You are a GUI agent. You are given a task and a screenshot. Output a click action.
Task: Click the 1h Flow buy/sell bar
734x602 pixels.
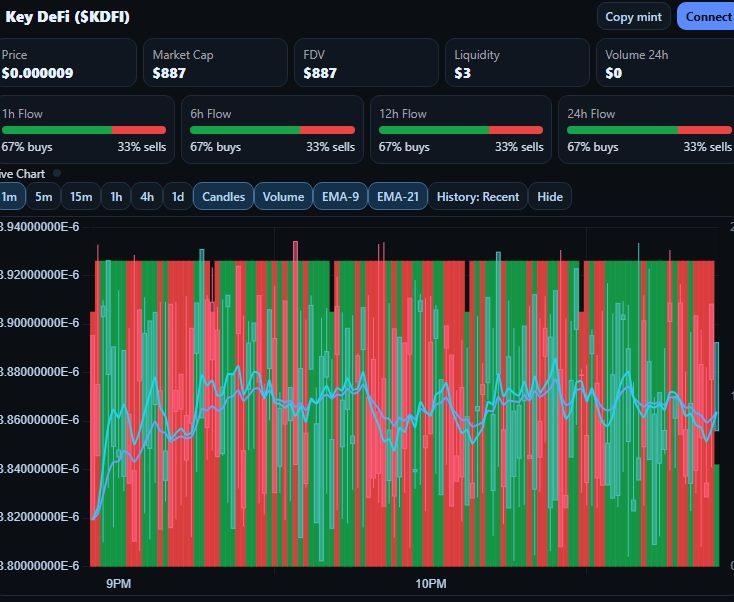84,130
